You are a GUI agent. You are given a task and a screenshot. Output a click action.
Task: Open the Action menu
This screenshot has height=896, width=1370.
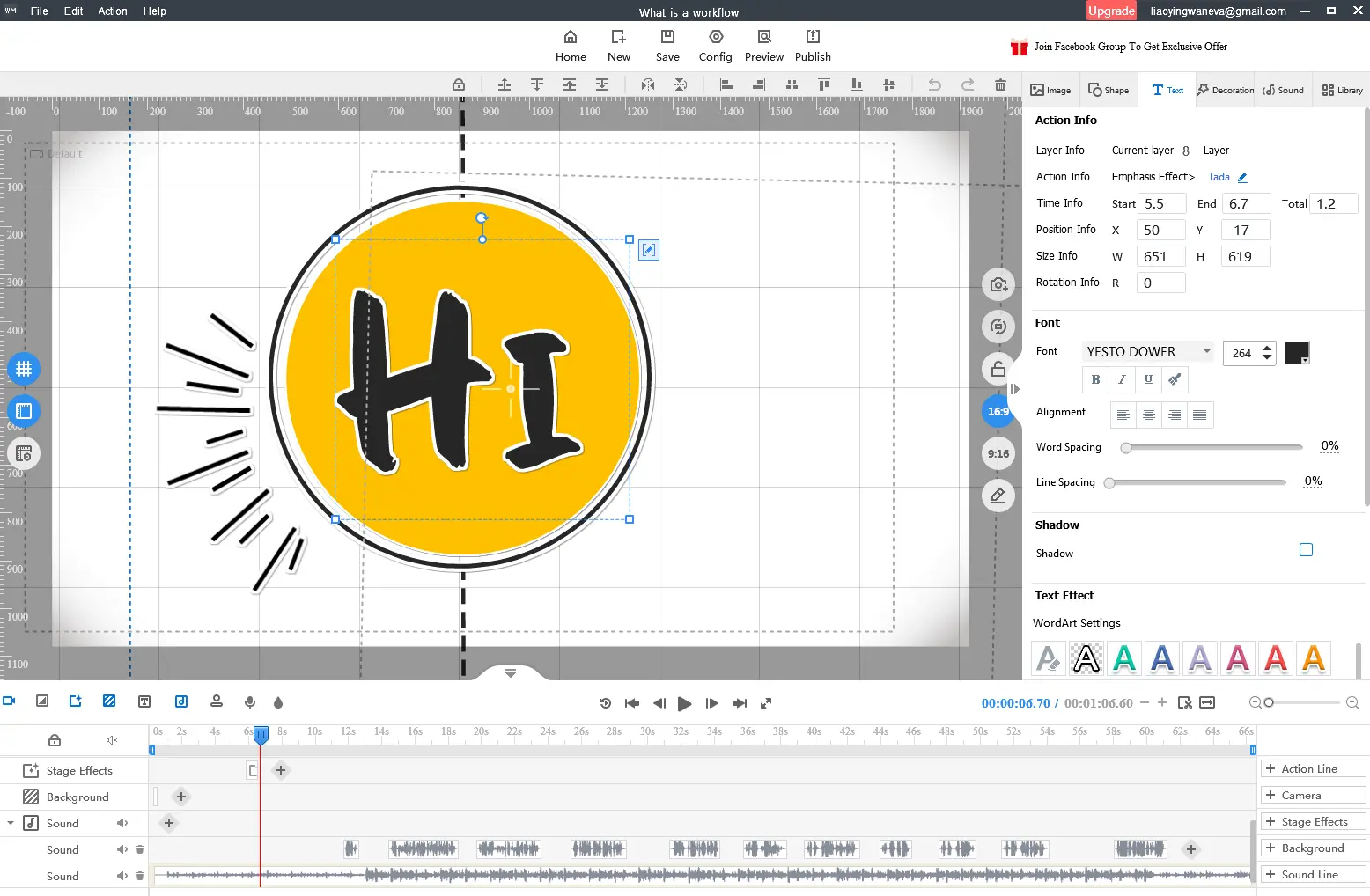click(x=113, y=11)
